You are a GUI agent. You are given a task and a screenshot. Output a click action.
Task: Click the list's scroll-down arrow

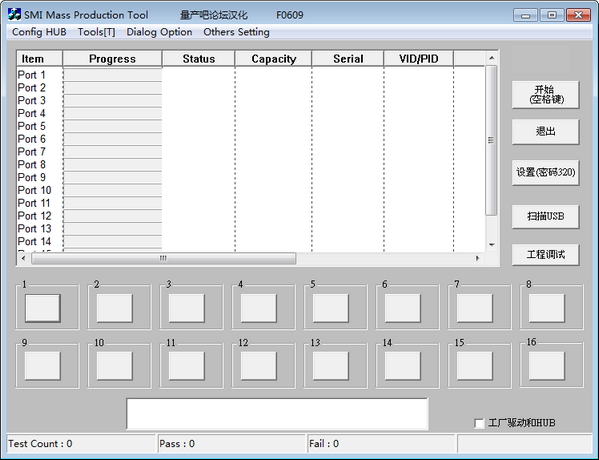(492, 245)
